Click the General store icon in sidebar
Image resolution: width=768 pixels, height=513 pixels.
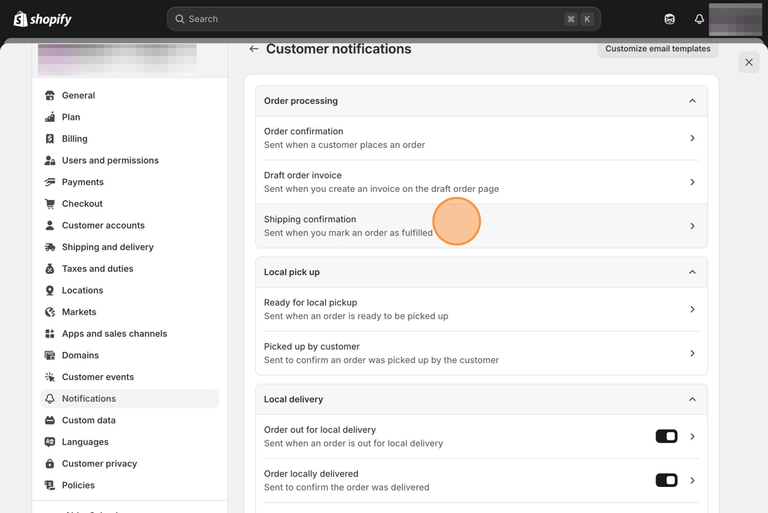click(50, 96)
